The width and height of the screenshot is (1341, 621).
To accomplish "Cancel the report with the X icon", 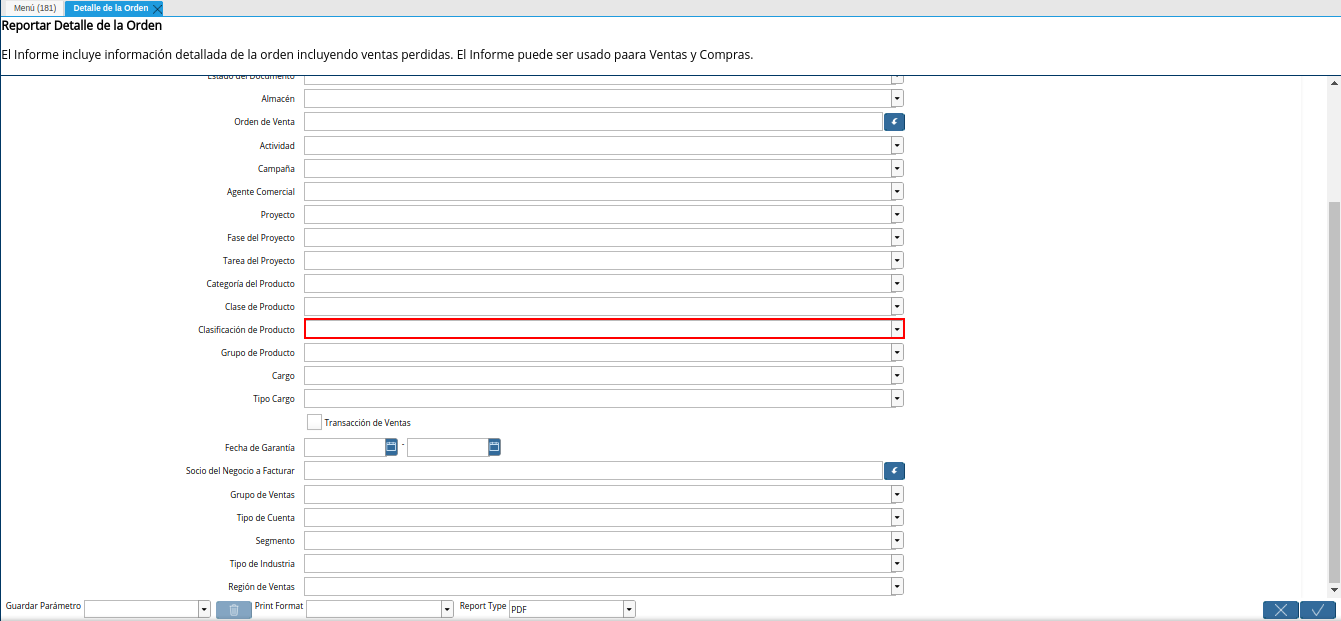I will 1280,610.
